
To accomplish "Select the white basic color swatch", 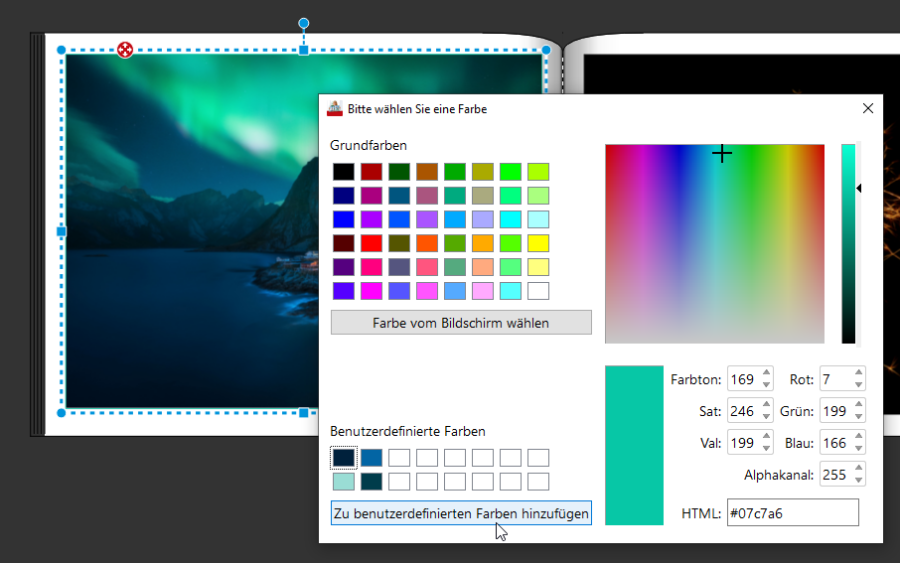I will 538,291.
